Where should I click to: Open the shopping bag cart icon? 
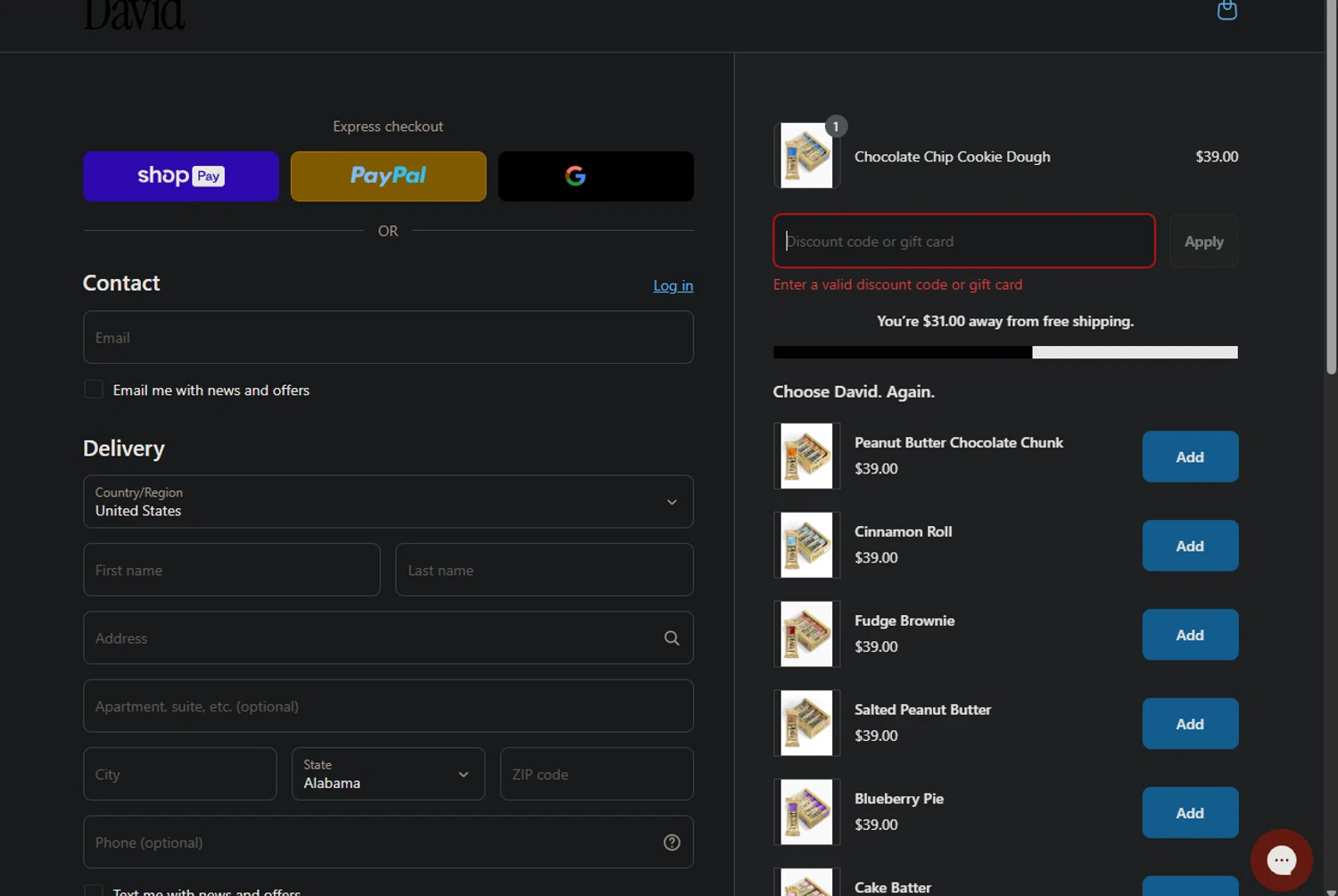coord(1226,10)
